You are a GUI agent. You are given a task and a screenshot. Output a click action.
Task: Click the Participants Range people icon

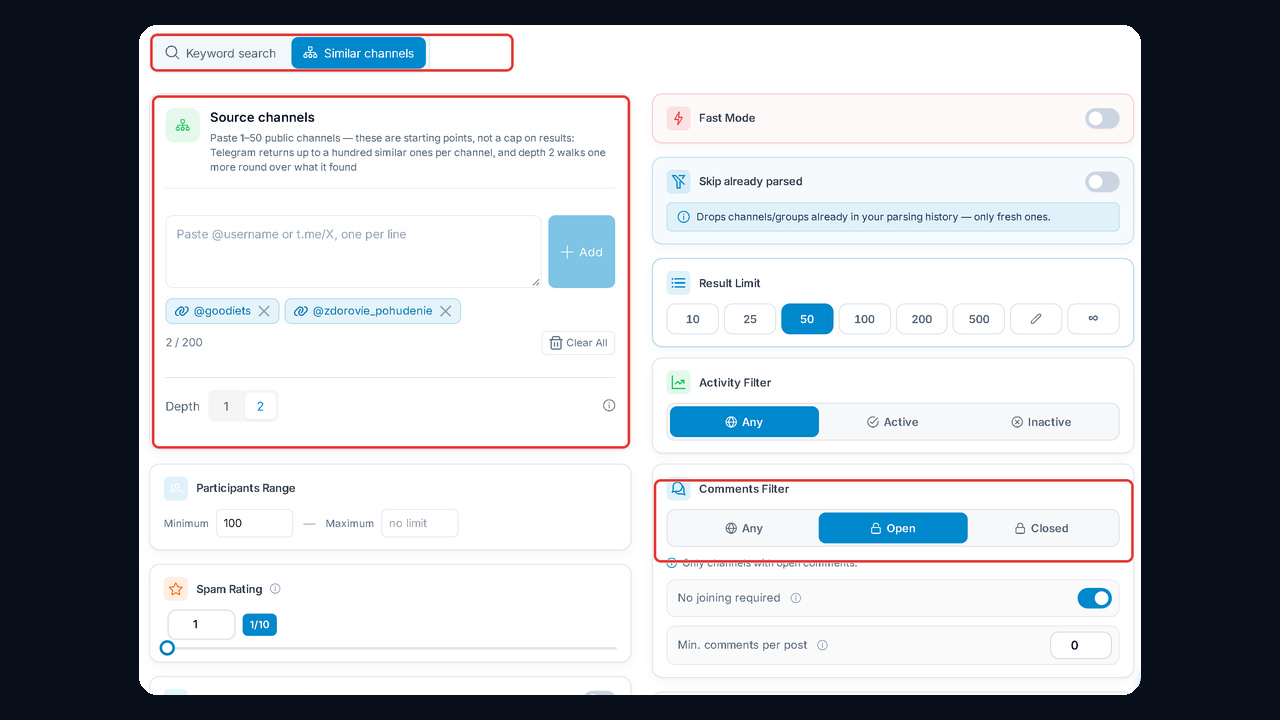[176, 488]
